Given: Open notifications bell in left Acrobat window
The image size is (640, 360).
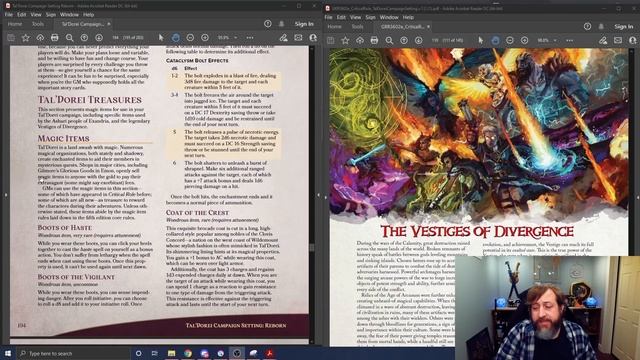Looking at the screenshot, I should coord(282,24).
